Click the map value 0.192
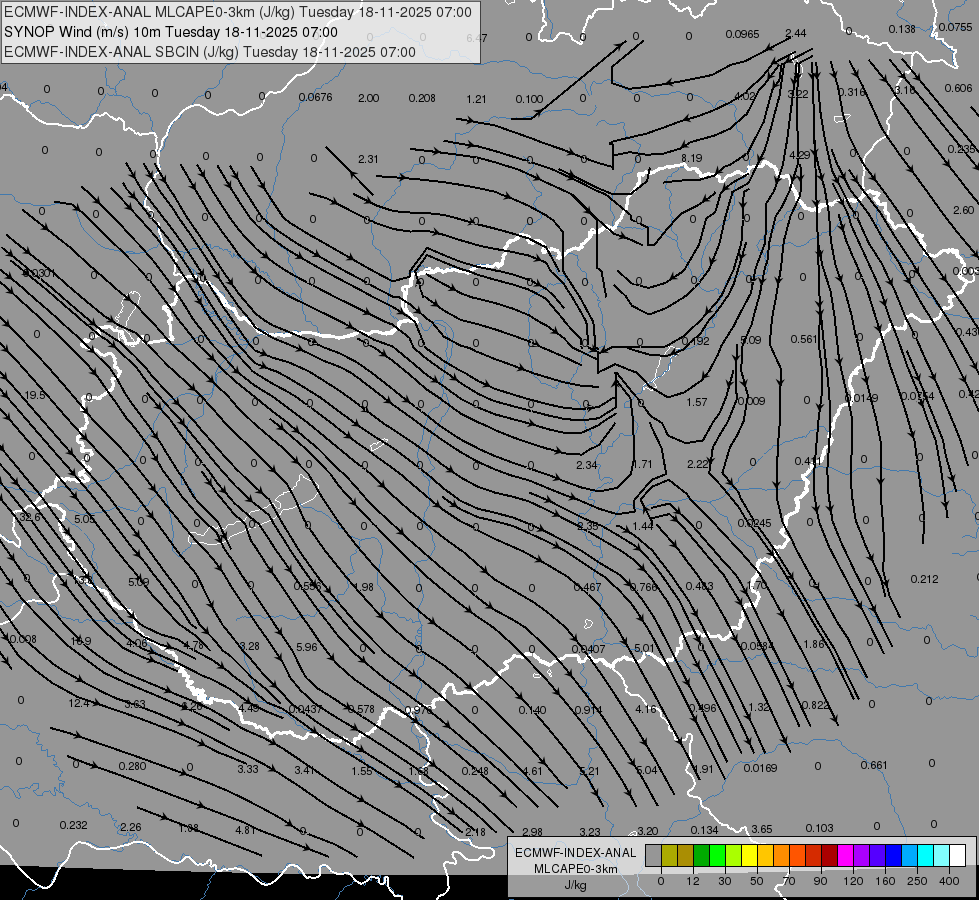Image resolution: width=979 pixels, height=900 pixels. coord(696,341)
